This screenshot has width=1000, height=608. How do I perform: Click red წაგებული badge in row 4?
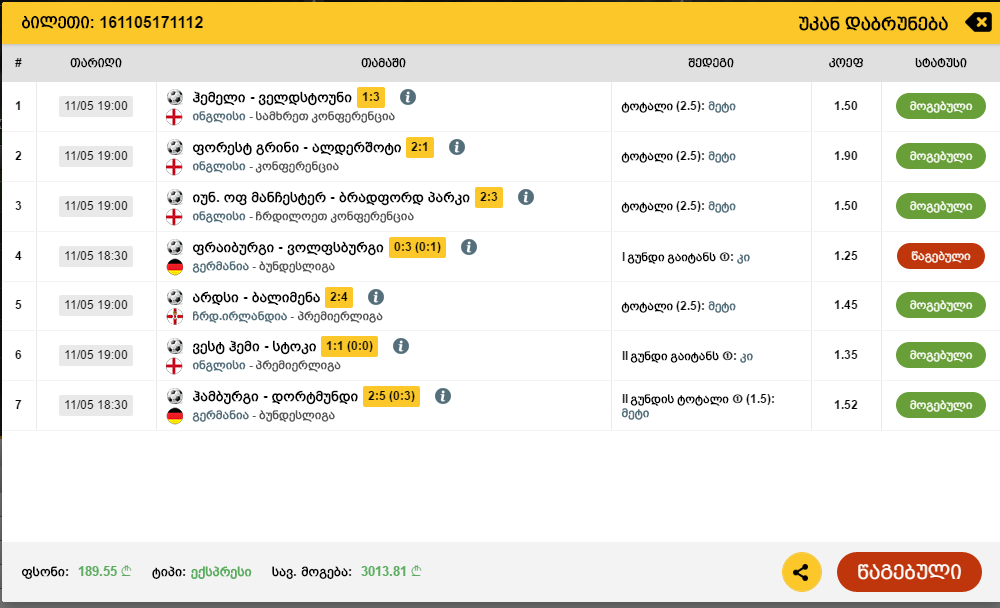click(940, 256)
